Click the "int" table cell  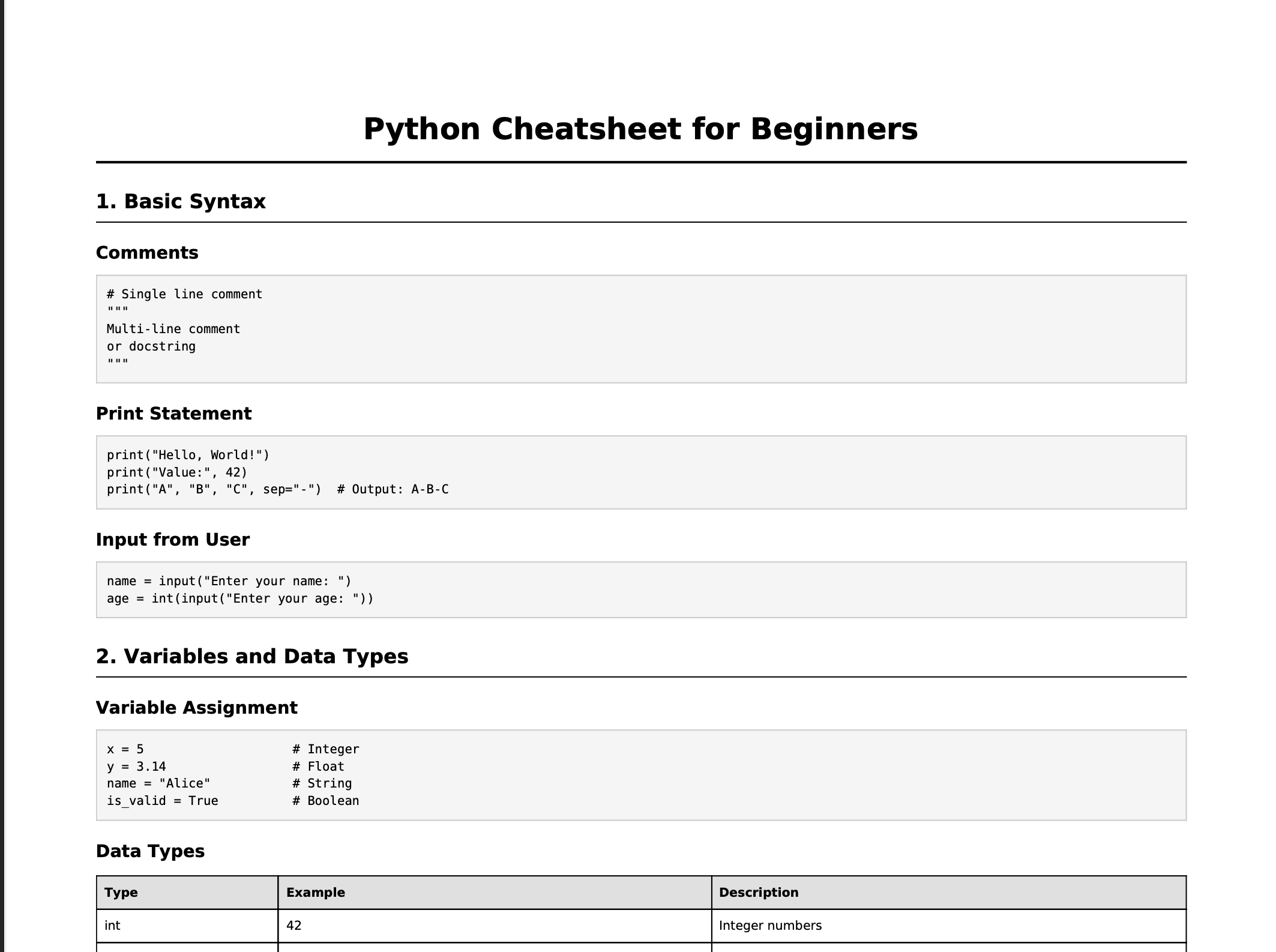(187, 926)
